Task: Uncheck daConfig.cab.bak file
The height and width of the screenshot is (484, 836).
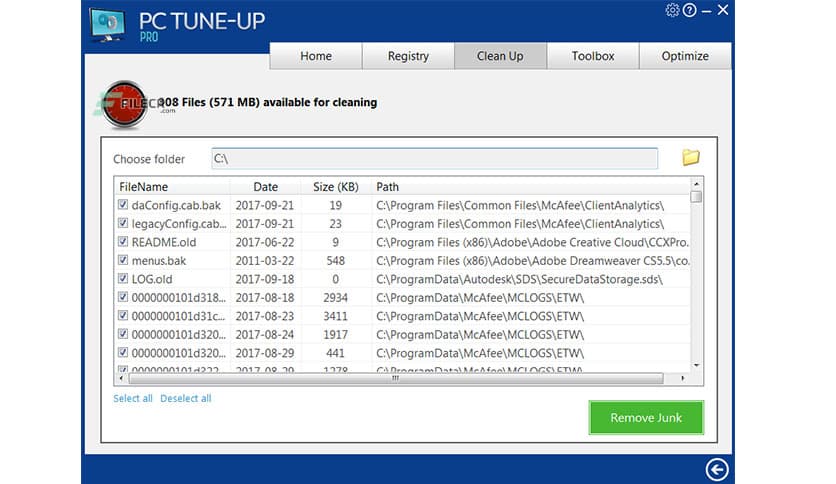Action: click(123, 205)
